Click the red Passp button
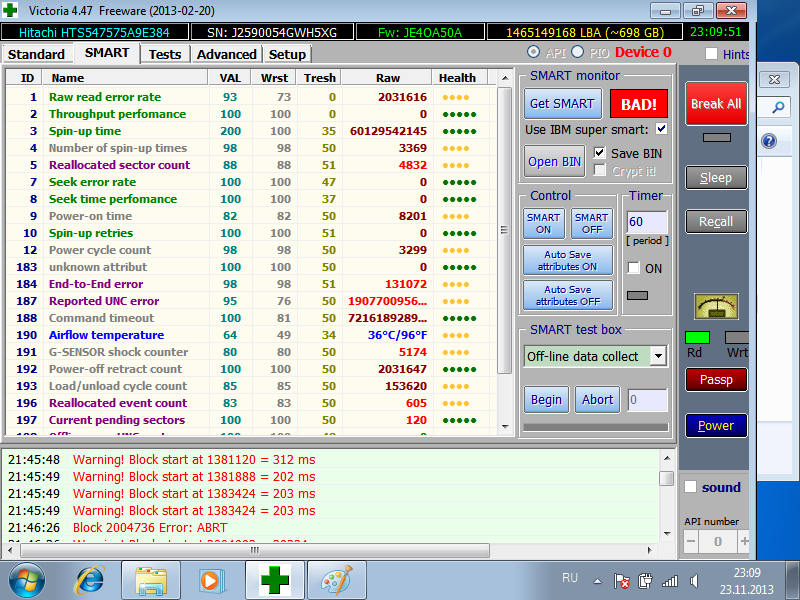Image resolution: width=800 pixels, height=600 pixels. coord(716,380)
